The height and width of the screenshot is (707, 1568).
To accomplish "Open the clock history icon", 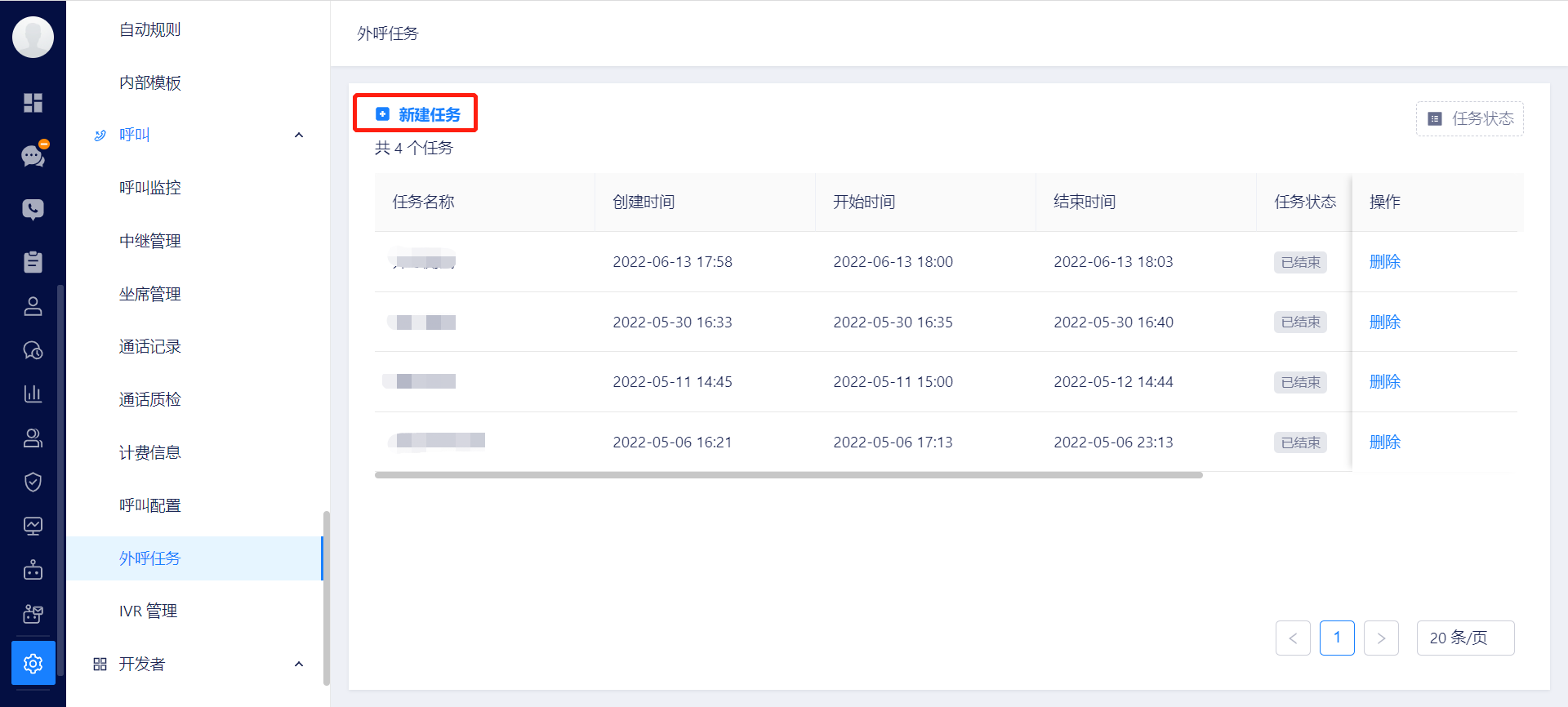I will (x=33, y=350).
